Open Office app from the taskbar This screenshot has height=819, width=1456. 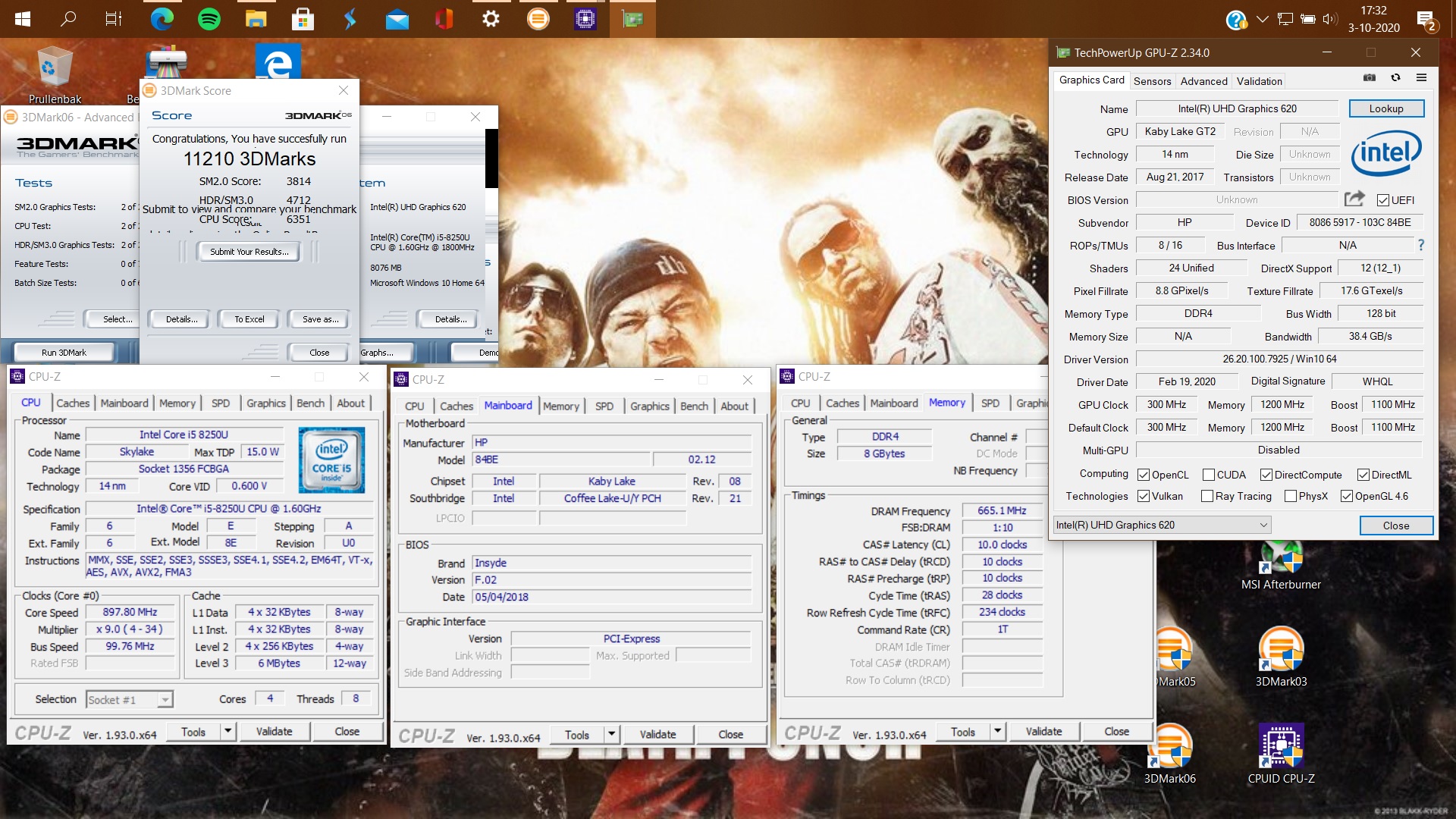tap(444, 19)
